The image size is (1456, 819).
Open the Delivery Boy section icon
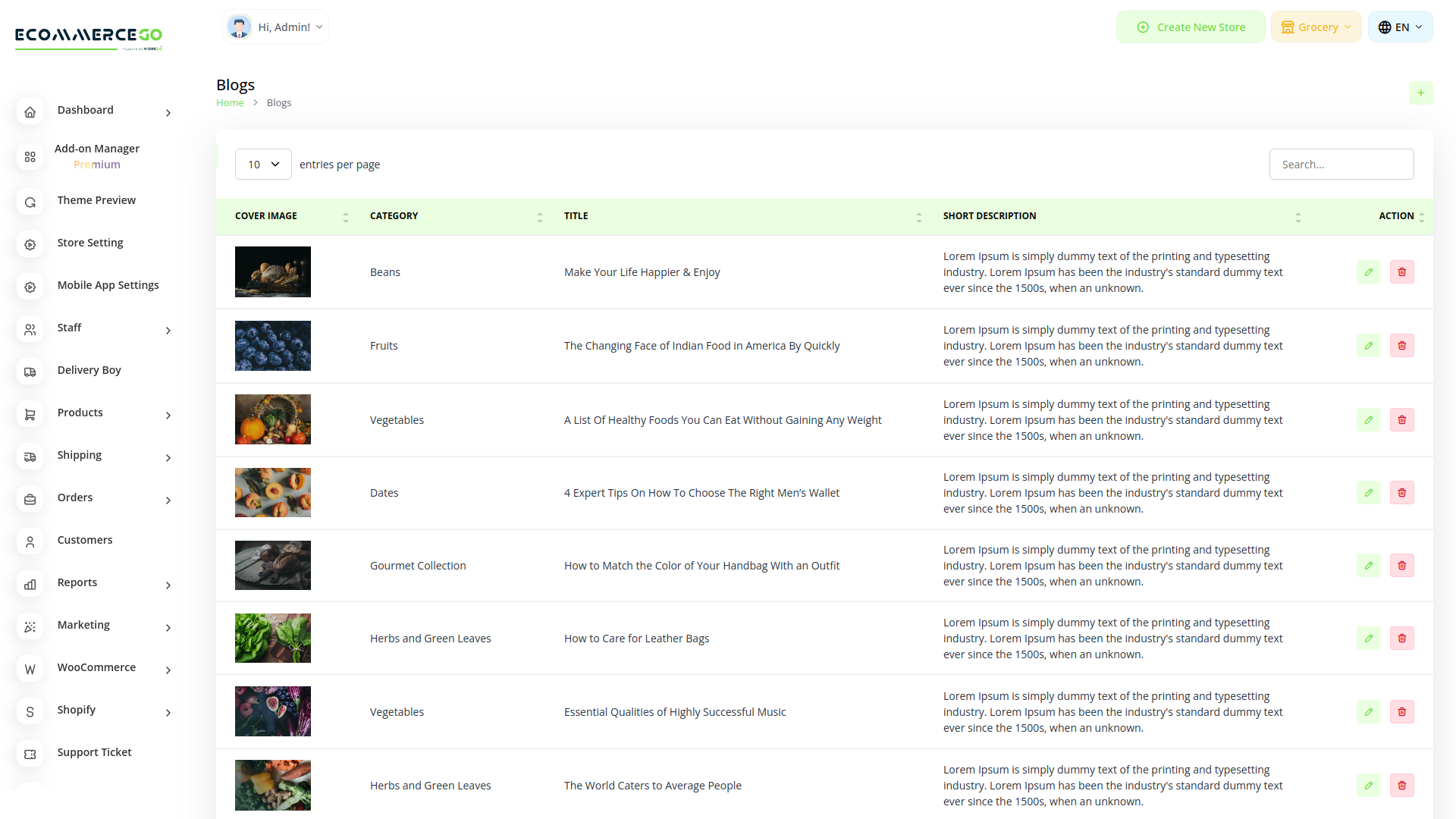(30, 372)
